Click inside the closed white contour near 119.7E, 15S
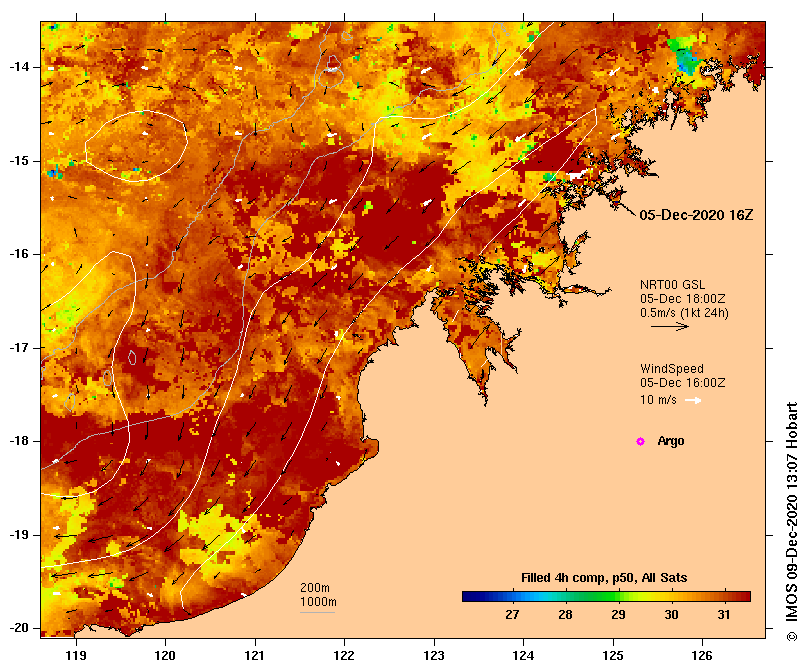Viewport: 809px width, 672px height. tap(136, 147)
